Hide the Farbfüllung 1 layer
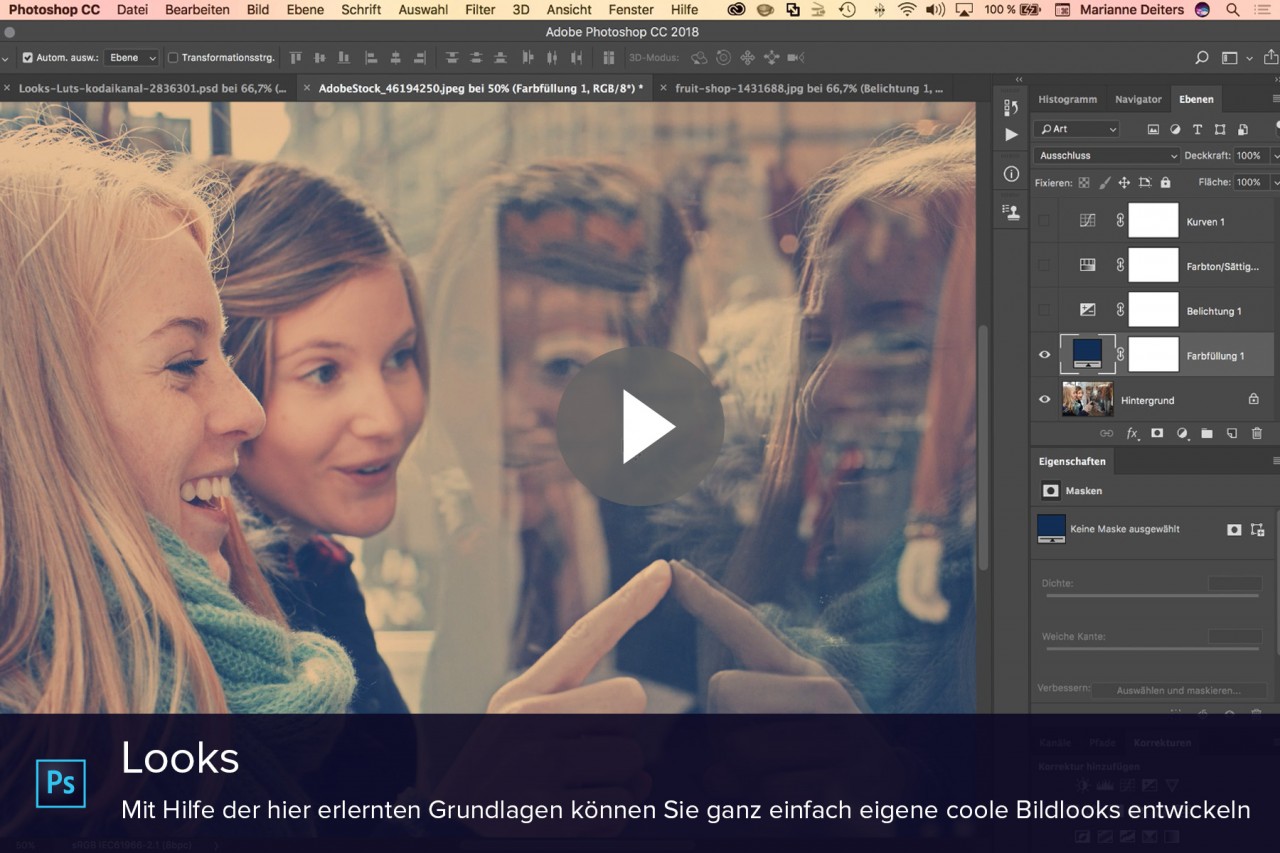This screenshot has width=1280, height=853. tap(1045, 355)
